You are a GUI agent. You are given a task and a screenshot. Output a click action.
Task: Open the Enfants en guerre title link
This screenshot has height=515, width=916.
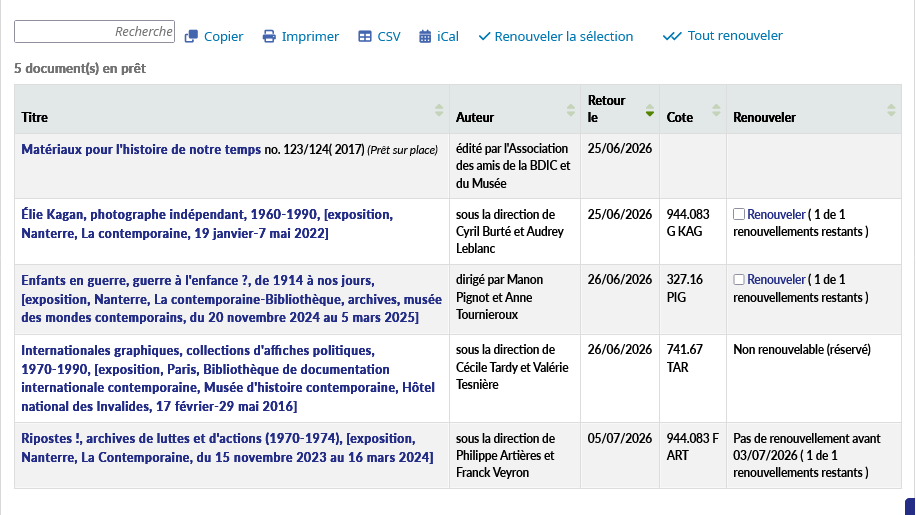point(231,299)
